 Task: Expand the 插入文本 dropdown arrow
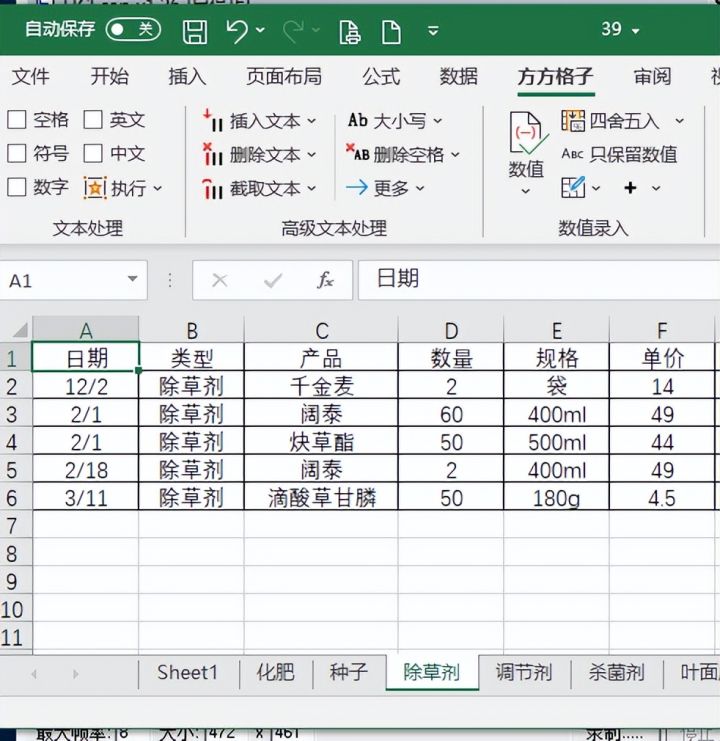coord(312,121)
